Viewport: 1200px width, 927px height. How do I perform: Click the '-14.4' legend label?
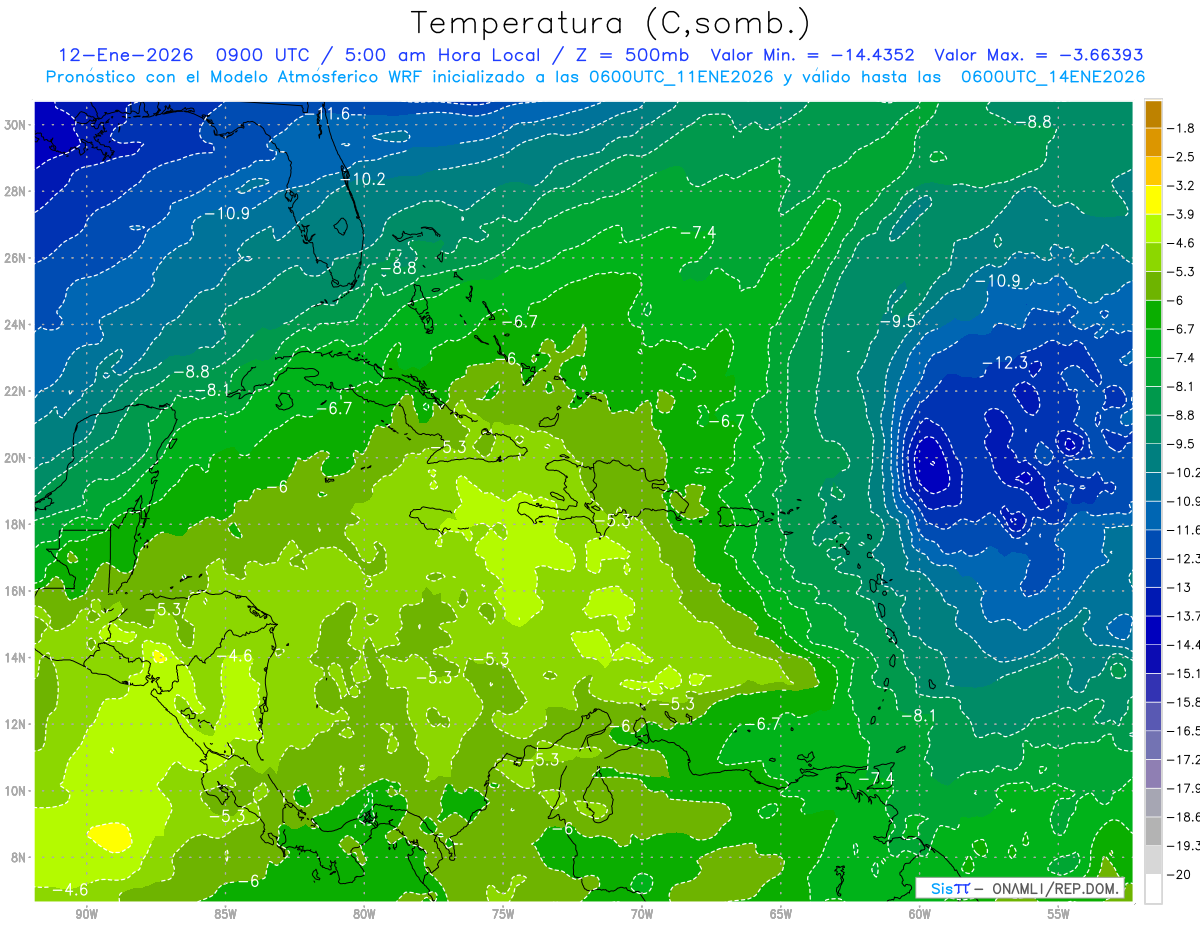(x=1184, y=645)
